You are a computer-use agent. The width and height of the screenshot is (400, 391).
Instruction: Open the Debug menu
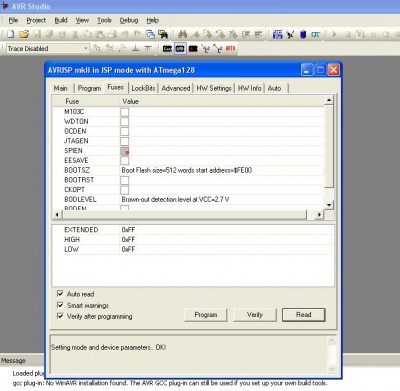pos(129,20)
